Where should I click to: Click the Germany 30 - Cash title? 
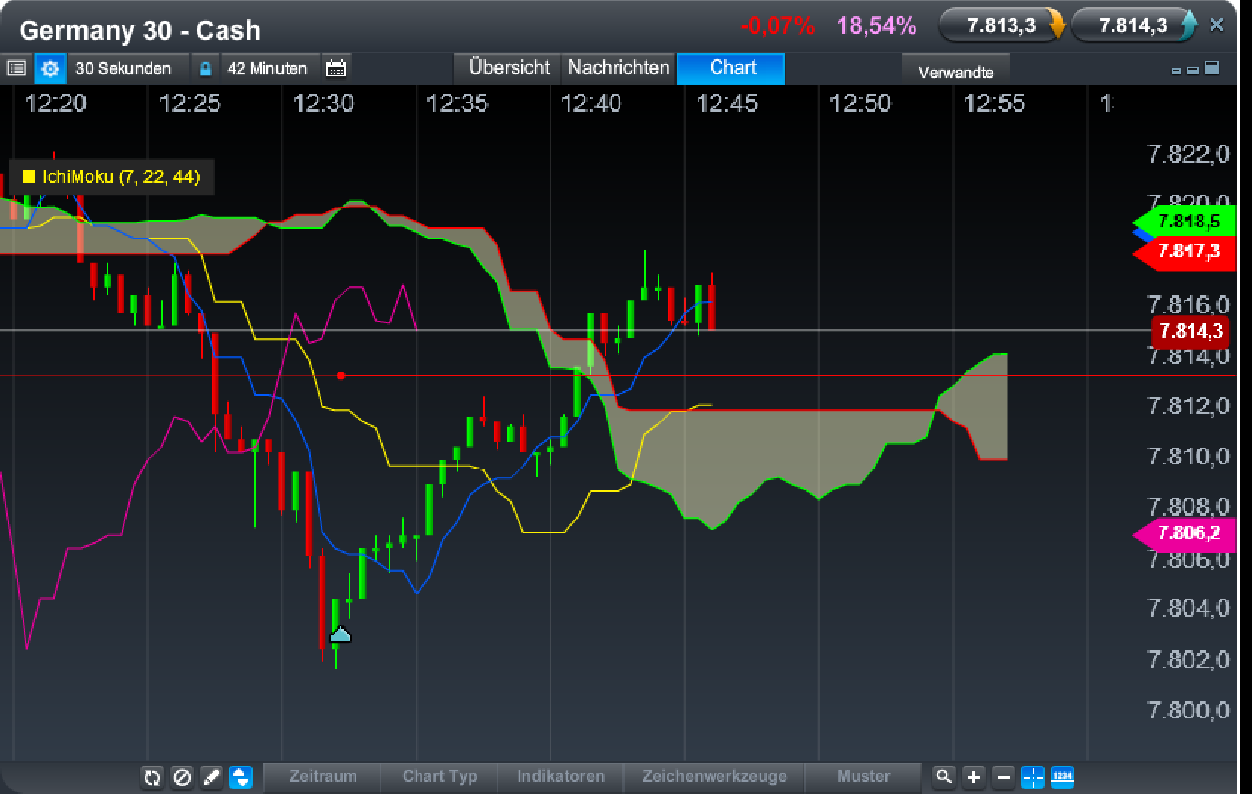click(140, 30)
